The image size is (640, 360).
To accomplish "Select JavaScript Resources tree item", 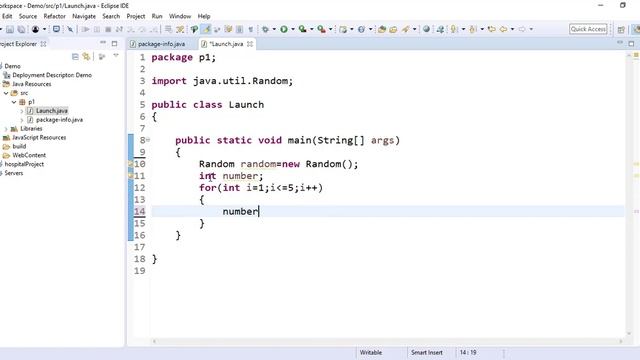I will pyautogui.click(x=39, y=138).
